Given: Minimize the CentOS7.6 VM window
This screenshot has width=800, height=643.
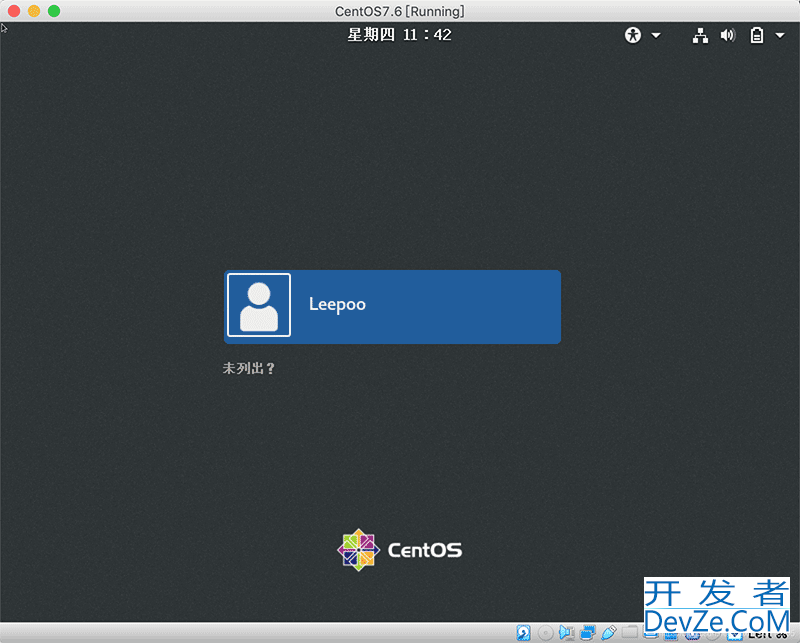Looking at the screenshot, I should point(34,11).
